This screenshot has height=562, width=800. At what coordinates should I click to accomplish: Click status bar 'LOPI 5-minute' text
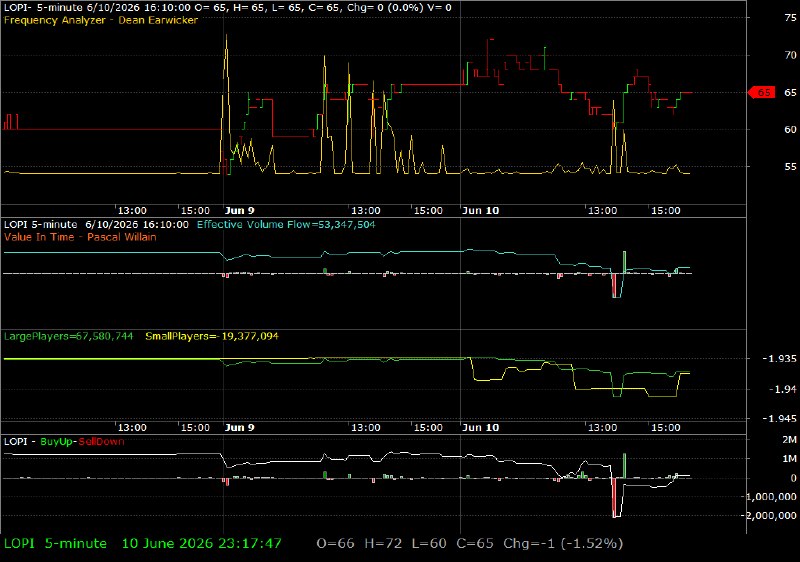tap(55, 544)
